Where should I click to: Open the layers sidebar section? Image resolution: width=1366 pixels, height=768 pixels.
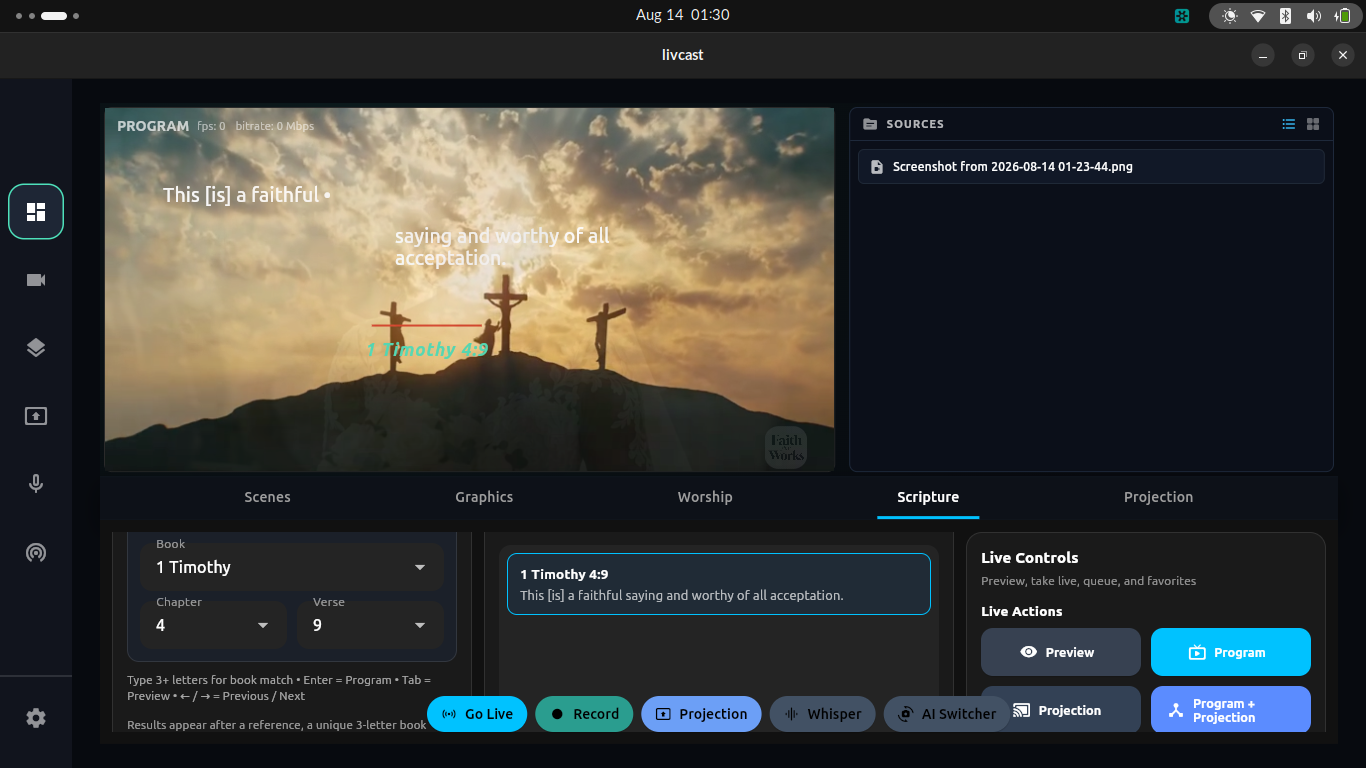(x=36, y=348)
